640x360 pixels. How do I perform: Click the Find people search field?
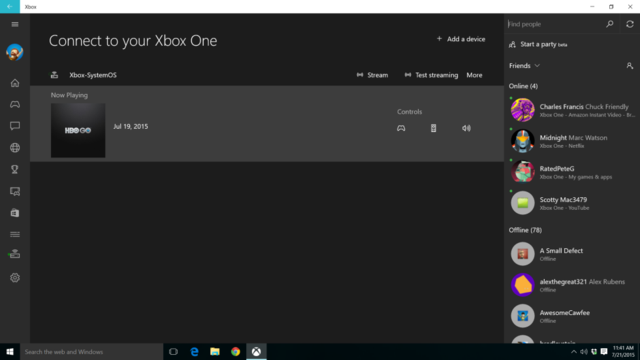554,24
